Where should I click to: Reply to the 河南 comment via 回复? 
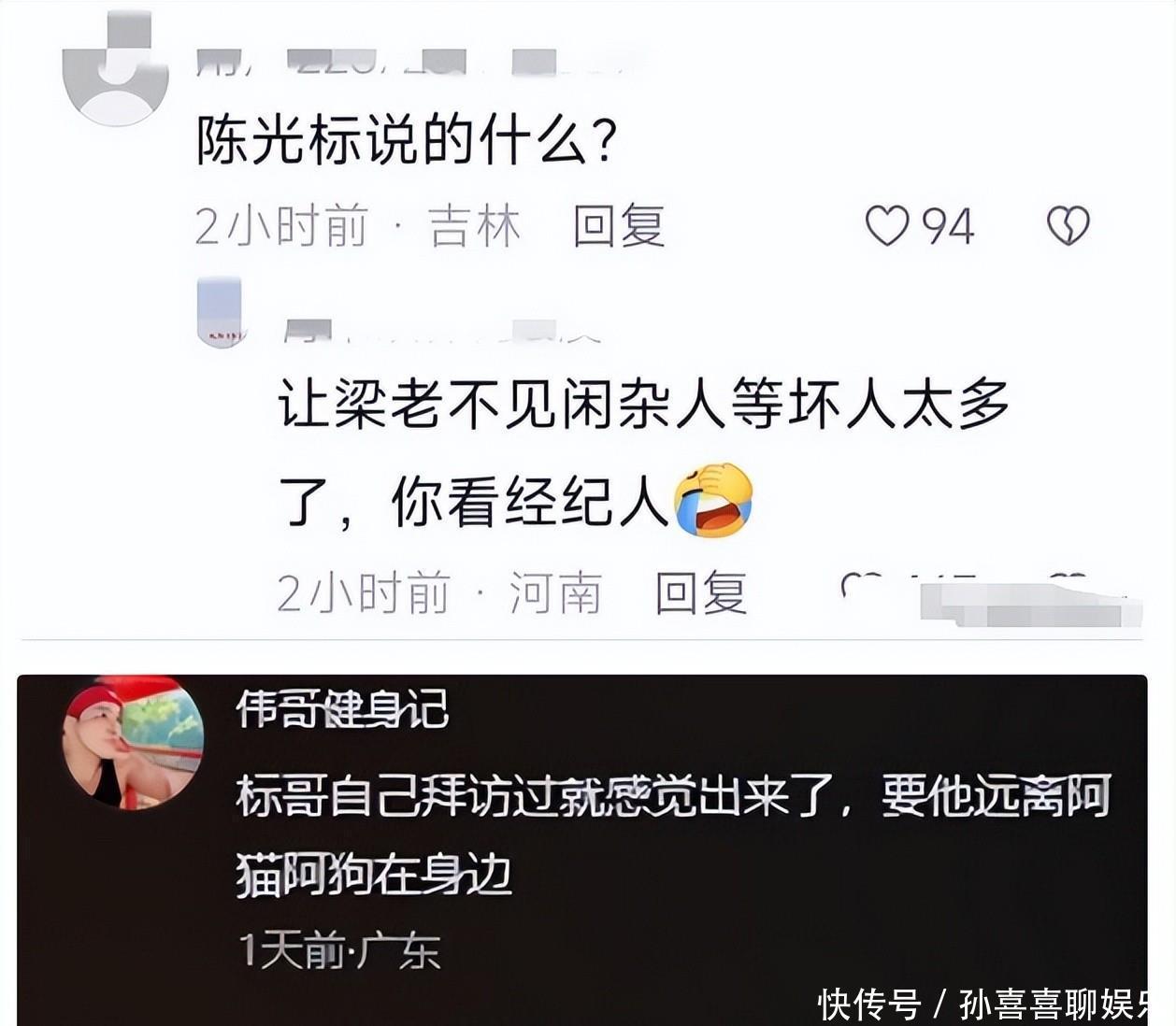click(701, 592)
